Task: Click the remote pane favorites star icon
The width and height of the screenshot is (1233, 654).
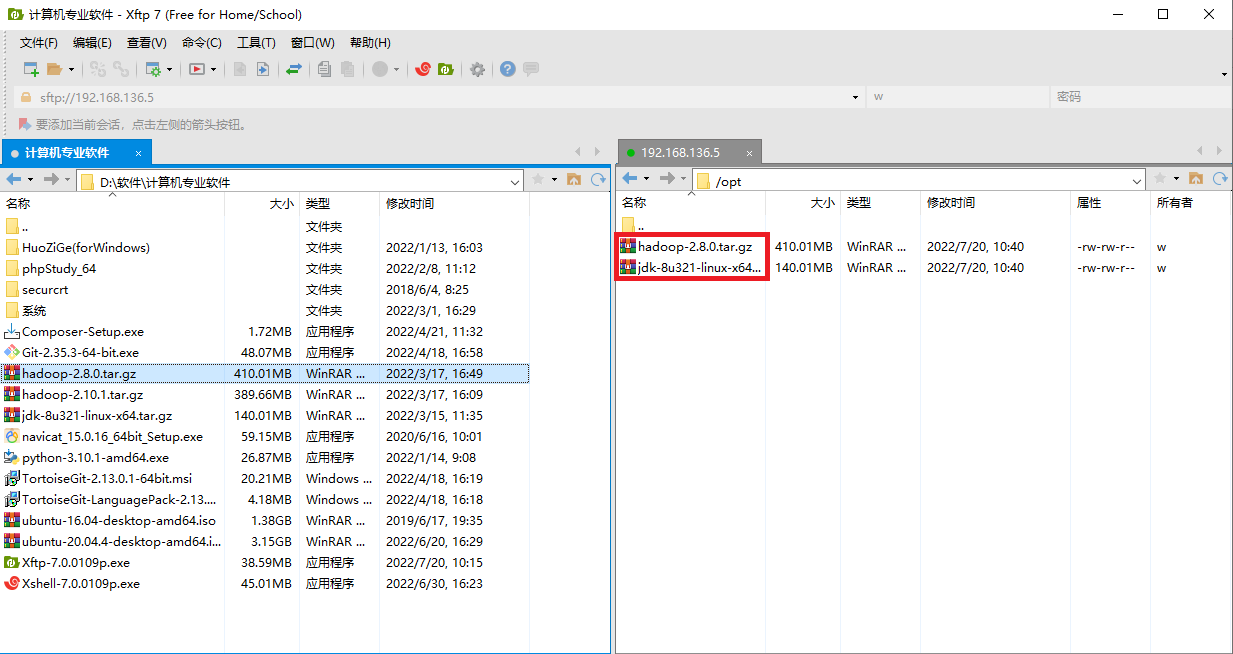Action: (x=1161, y=179)
